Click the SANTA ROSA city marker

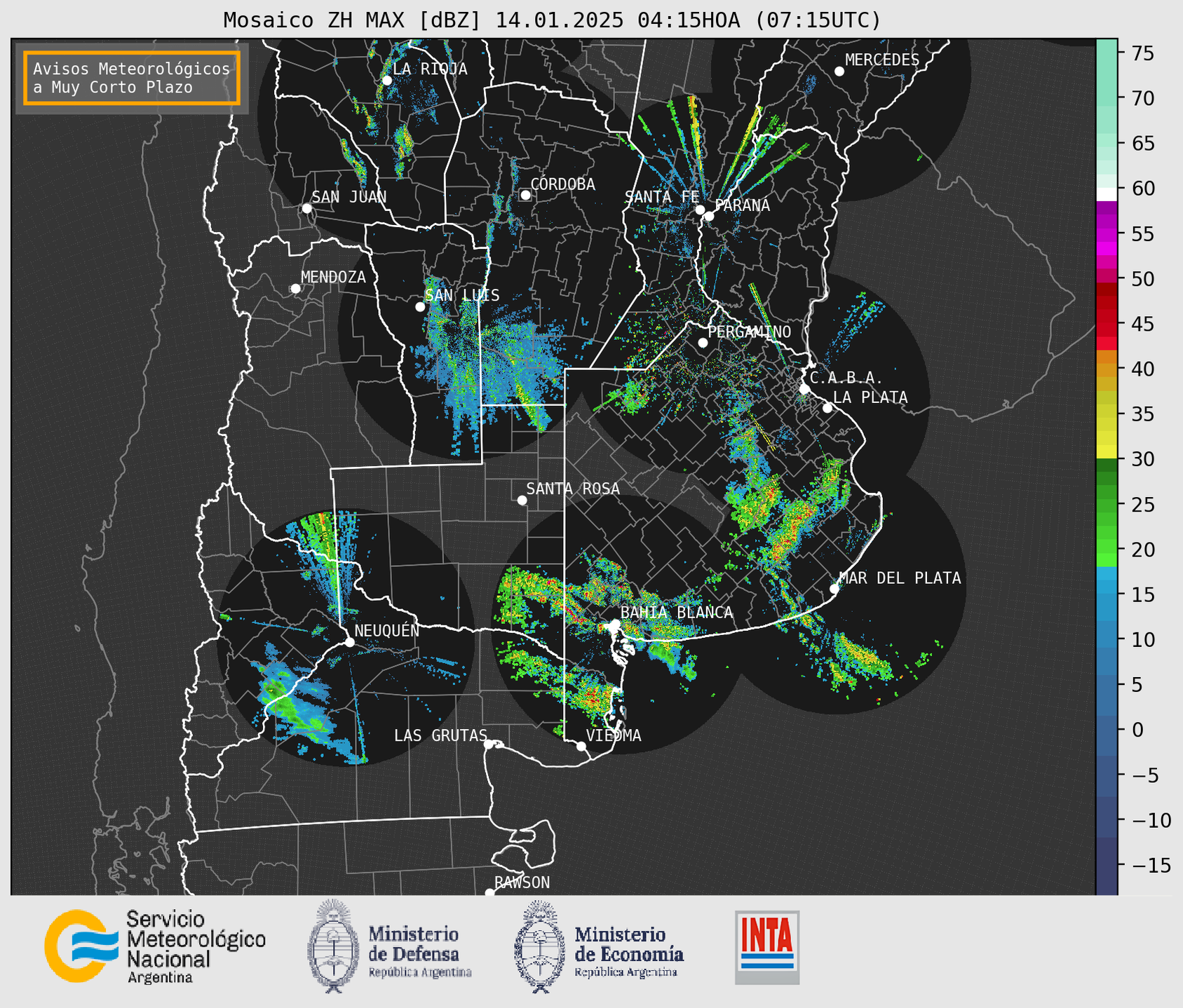coord(522,500)
